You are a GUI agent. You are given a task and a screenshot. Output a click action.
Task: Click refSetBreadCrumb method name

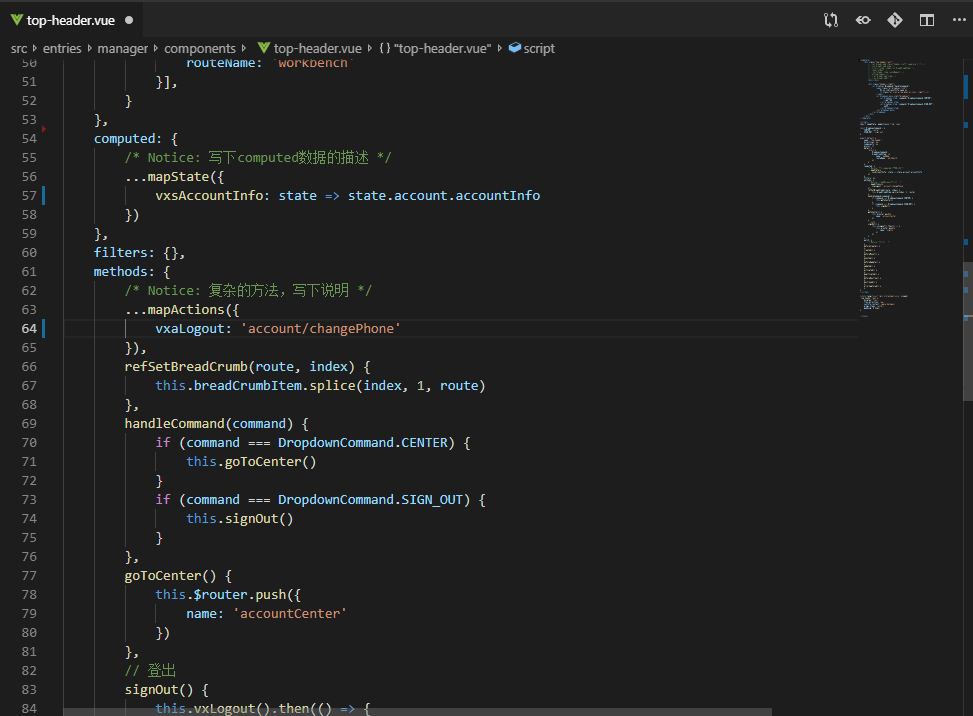click(x=186, y=366)
